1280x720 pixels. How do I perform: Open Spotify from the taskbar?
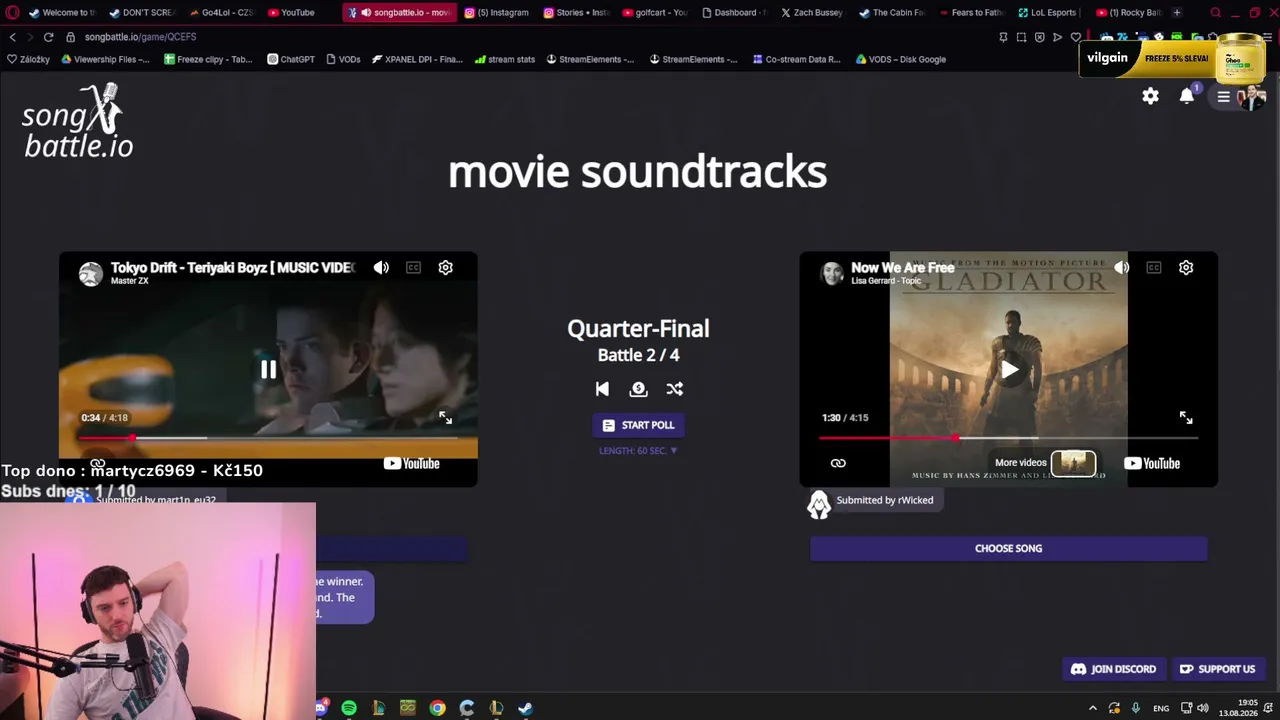(349, 708)
